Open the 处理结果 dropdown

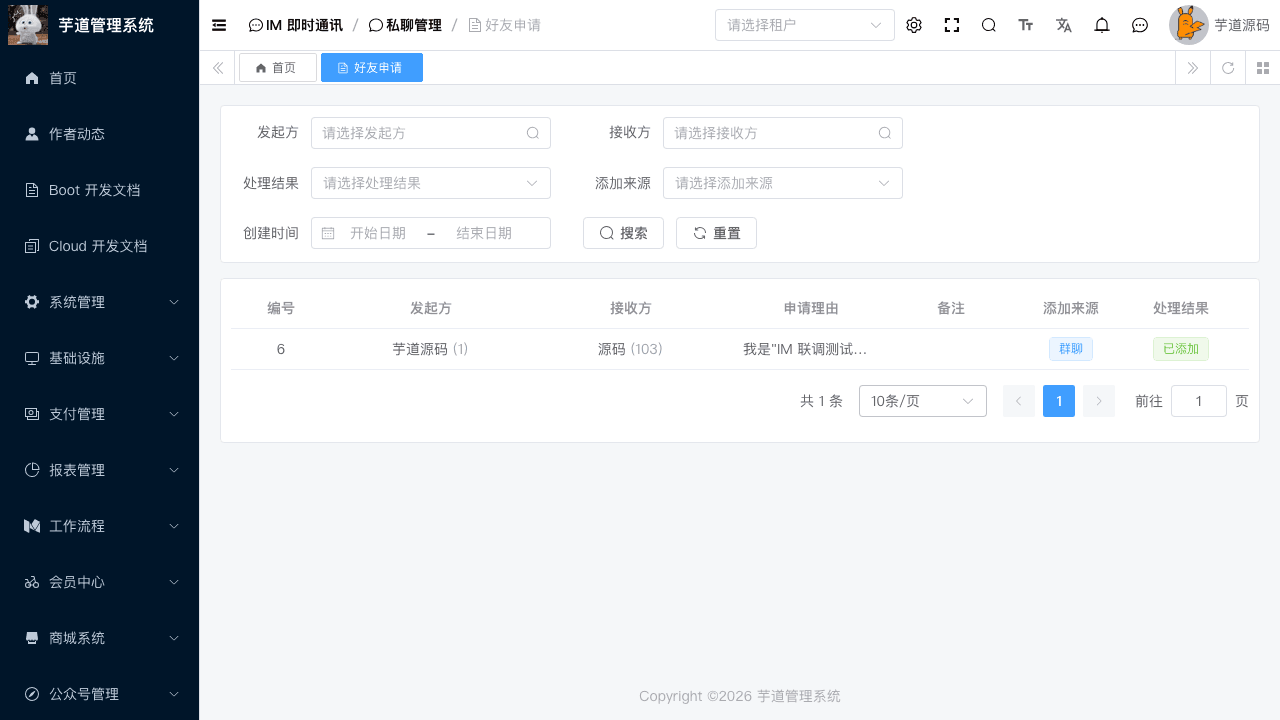[431, 183]
